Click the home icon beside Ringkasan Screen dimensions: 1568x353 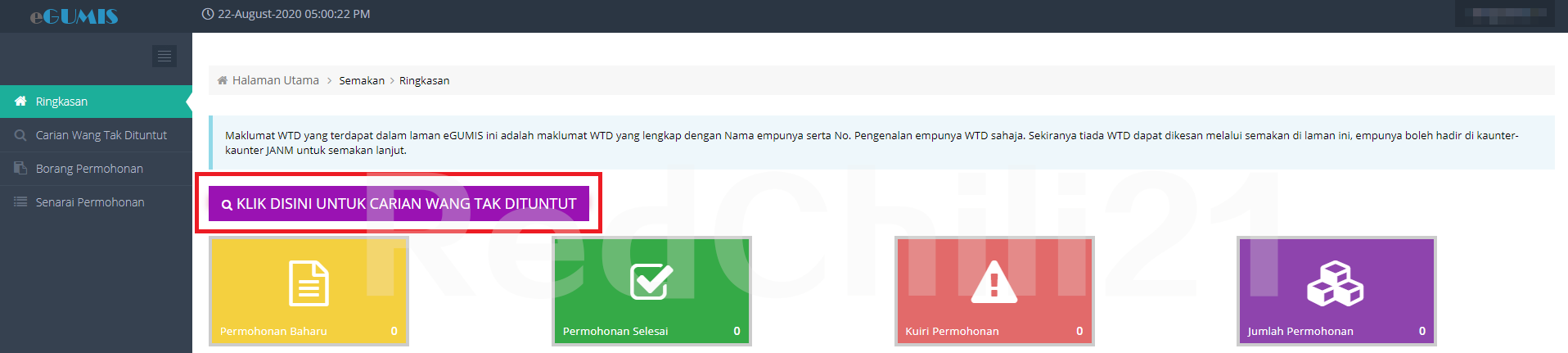pyautogui.click(x=21, y=102)
